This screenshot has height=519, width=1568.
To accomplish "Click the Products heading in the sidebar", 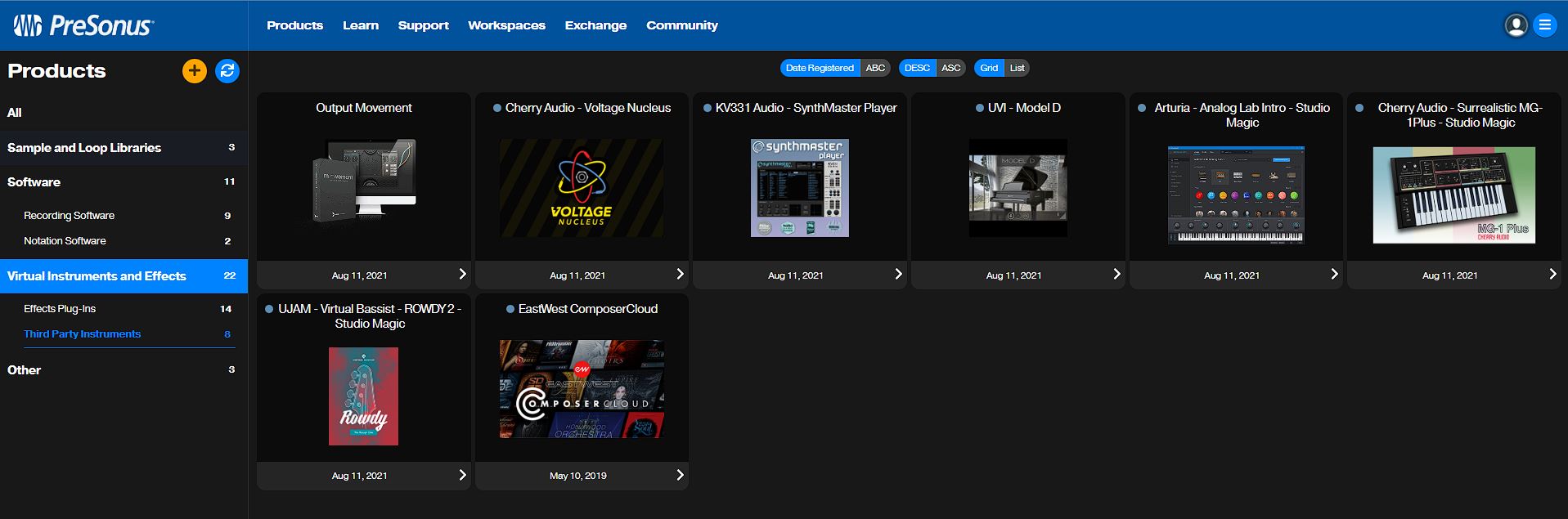I will coord(56,71).
